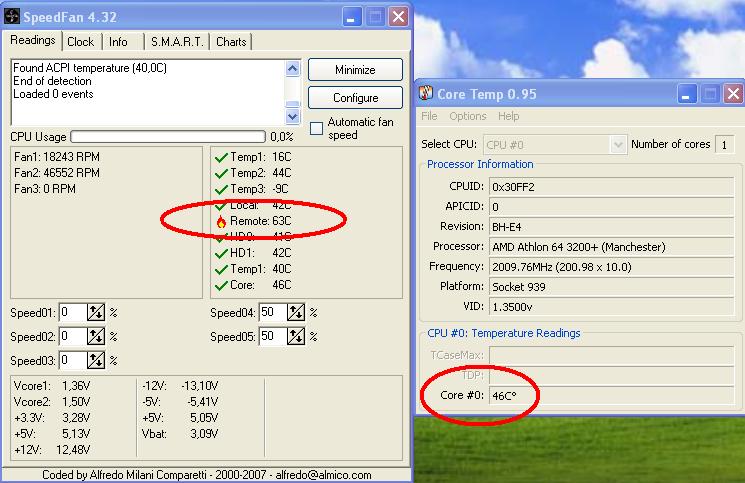Image resolution: width=745 pixels, height=483 pixels.
Task: Open the Options menu in Core Temp
Action: tap(468, 116)
